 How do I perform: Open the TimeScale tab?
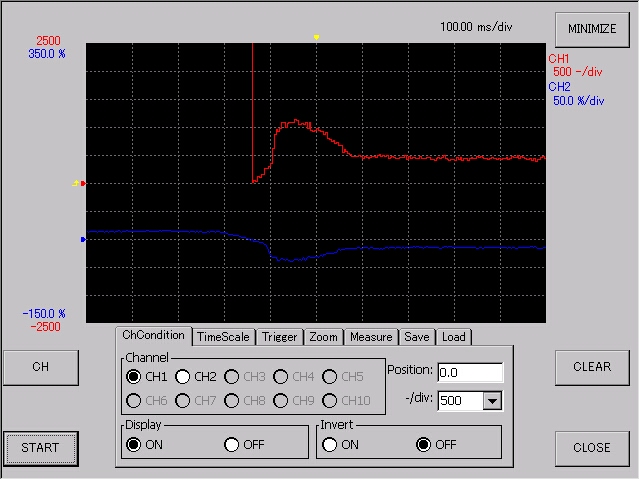[223, 337]
